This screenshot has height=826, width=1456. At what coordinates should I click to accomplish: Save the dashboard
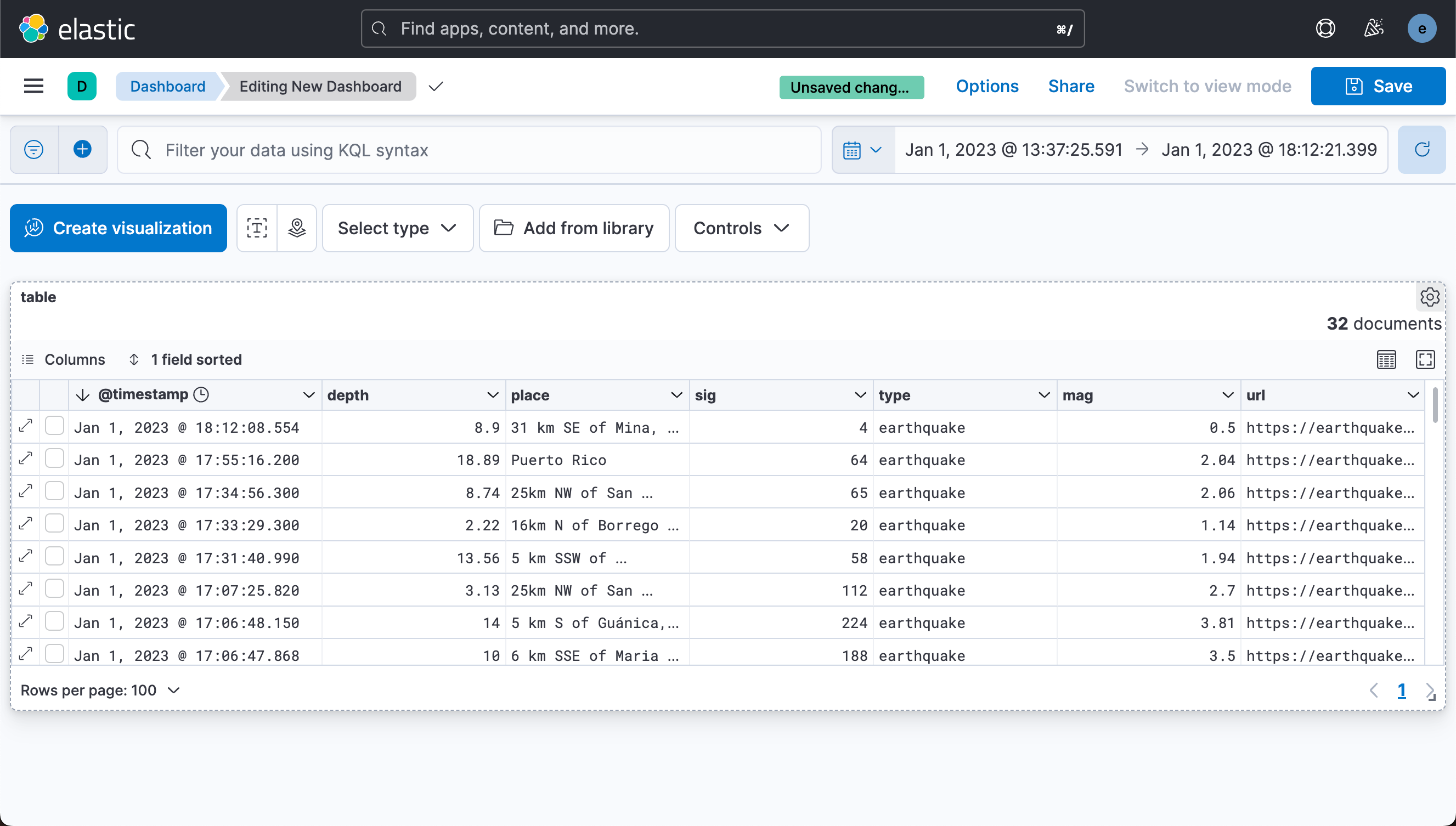click(x=1378, y=86)
